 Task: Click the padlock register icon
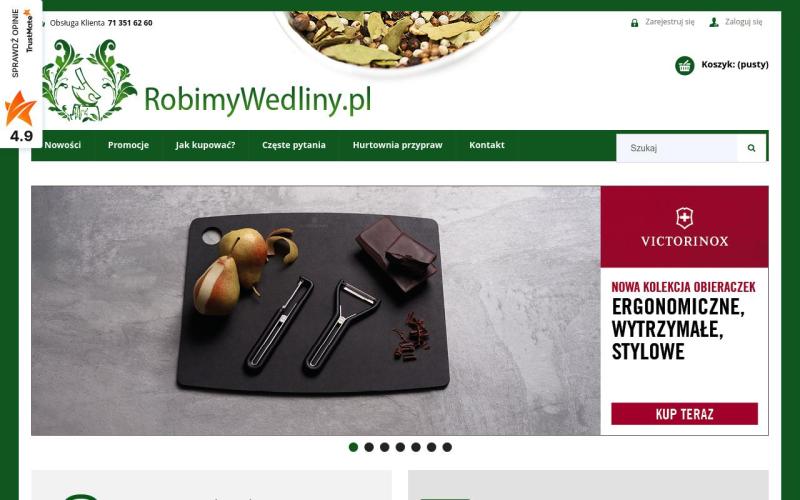coord(635,22)
